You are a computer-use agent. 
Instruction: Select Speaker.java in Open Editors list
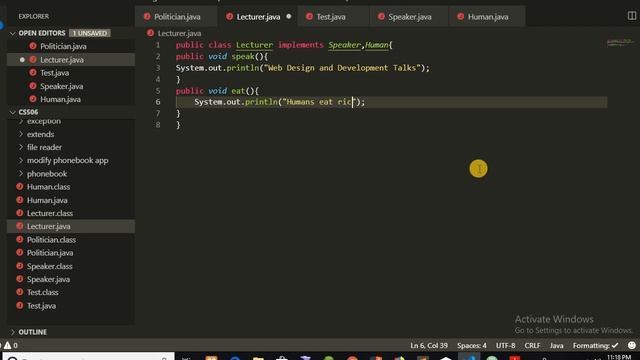tap(62, 86)
